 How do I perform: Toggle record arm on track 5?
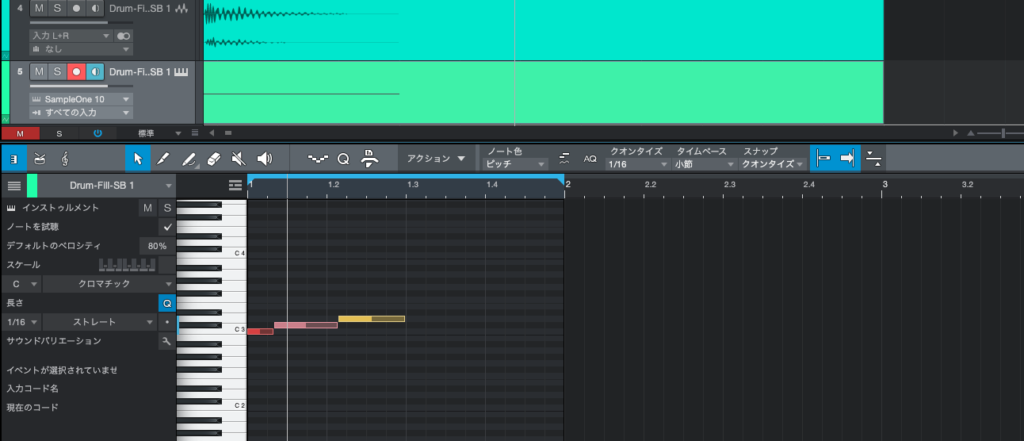pyautogui.click(x=76, y=72)
